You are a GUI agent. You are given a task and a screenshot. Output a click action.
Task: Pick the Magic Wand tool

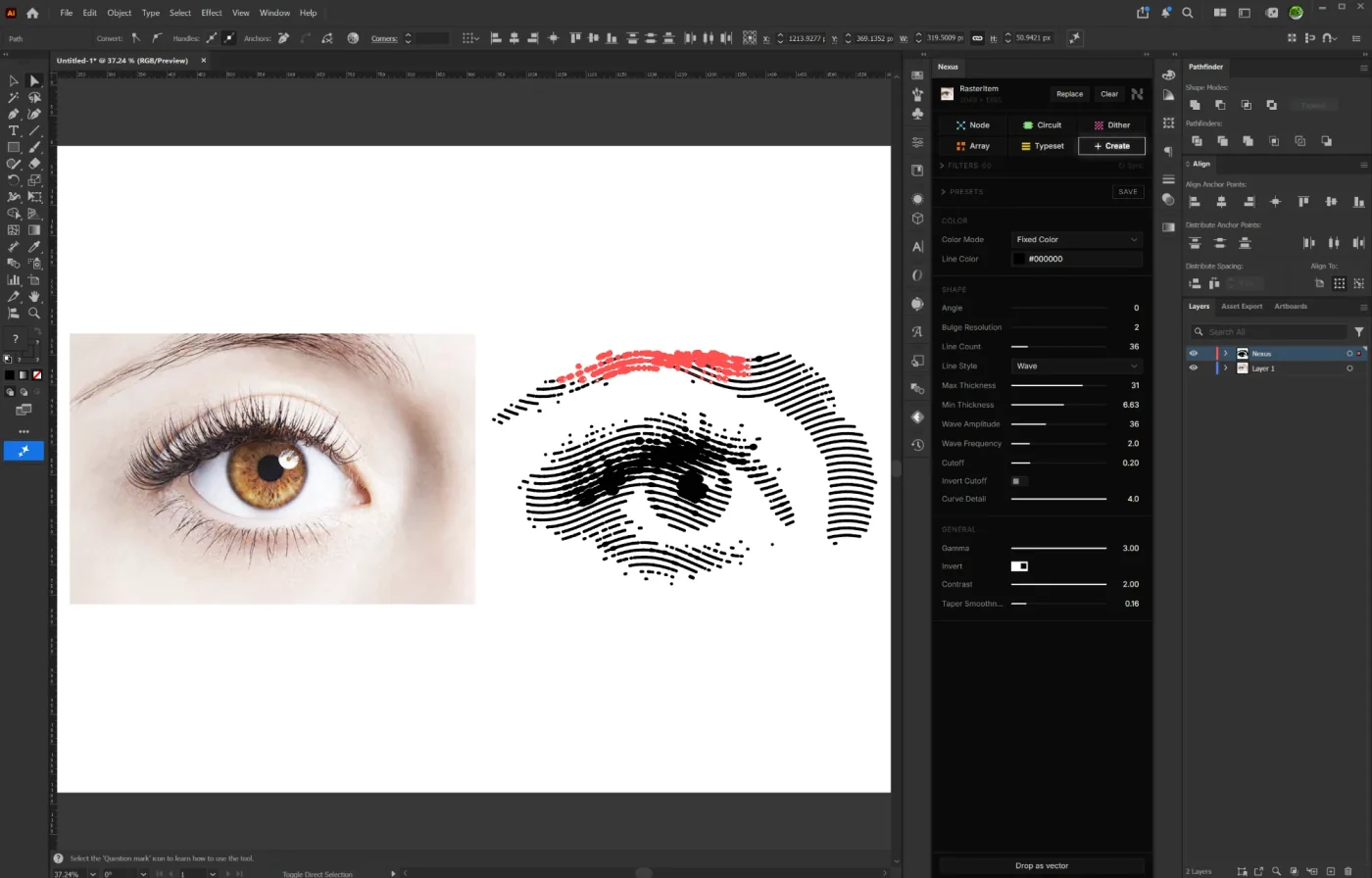[14, 97]
